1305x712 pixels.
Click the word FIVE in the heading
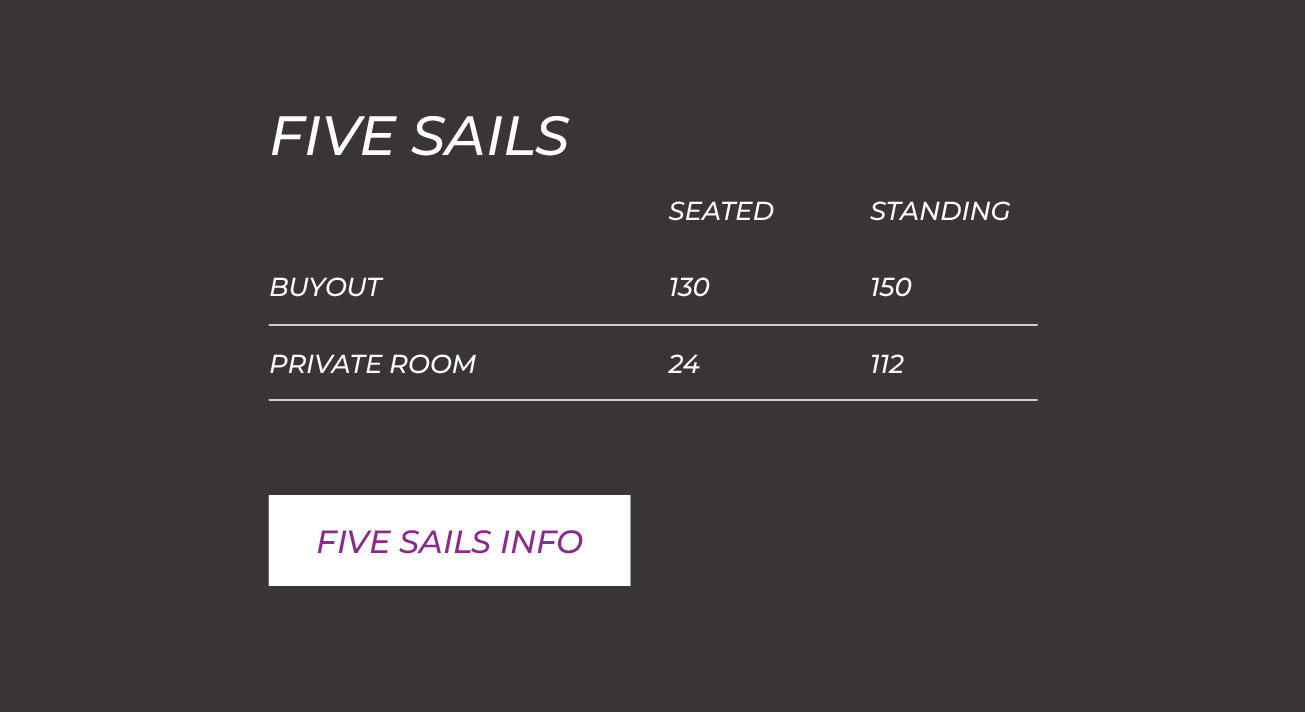click(332, 136)
